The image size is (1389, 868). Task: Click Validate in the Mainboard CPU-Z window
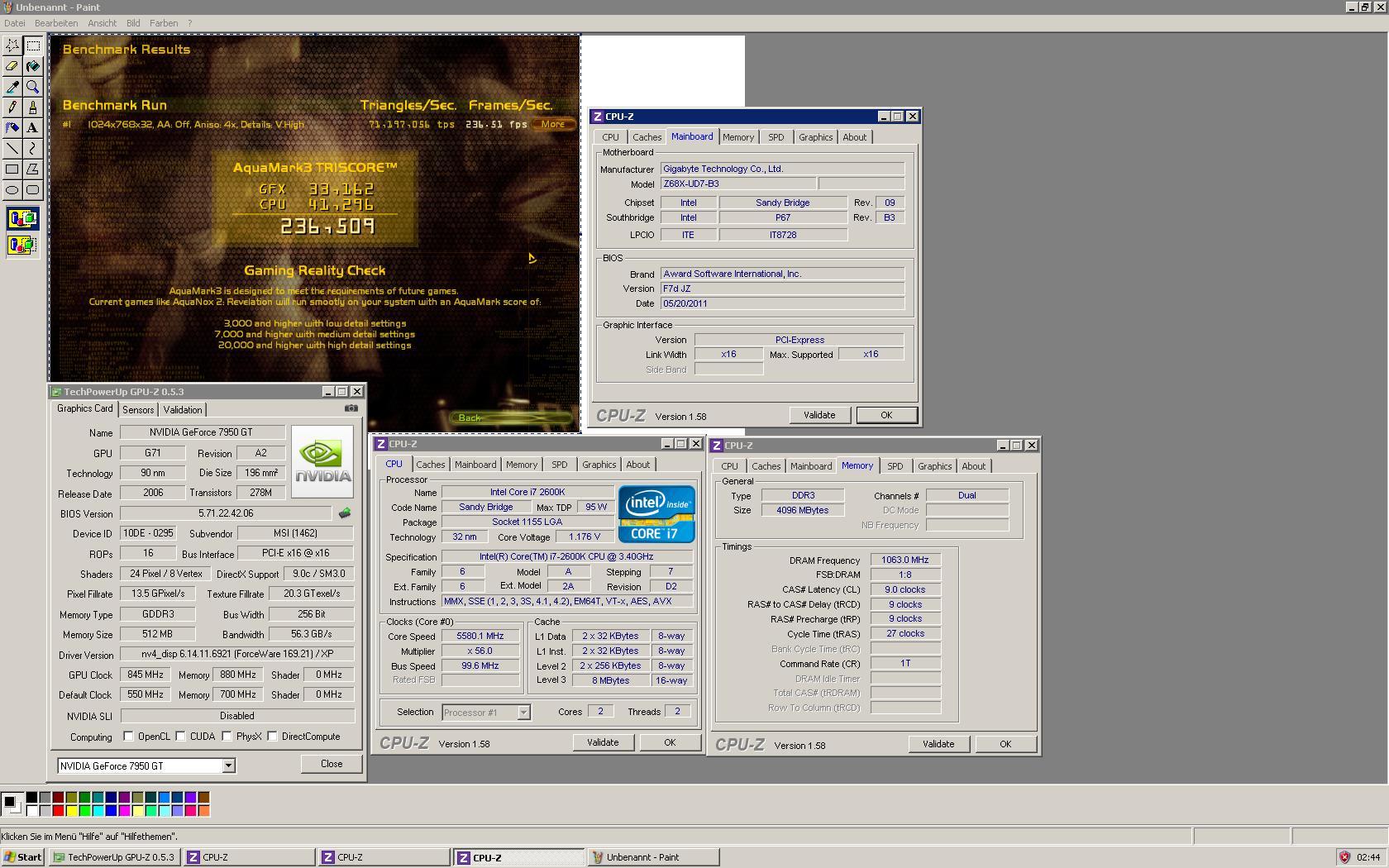point(819,415)
